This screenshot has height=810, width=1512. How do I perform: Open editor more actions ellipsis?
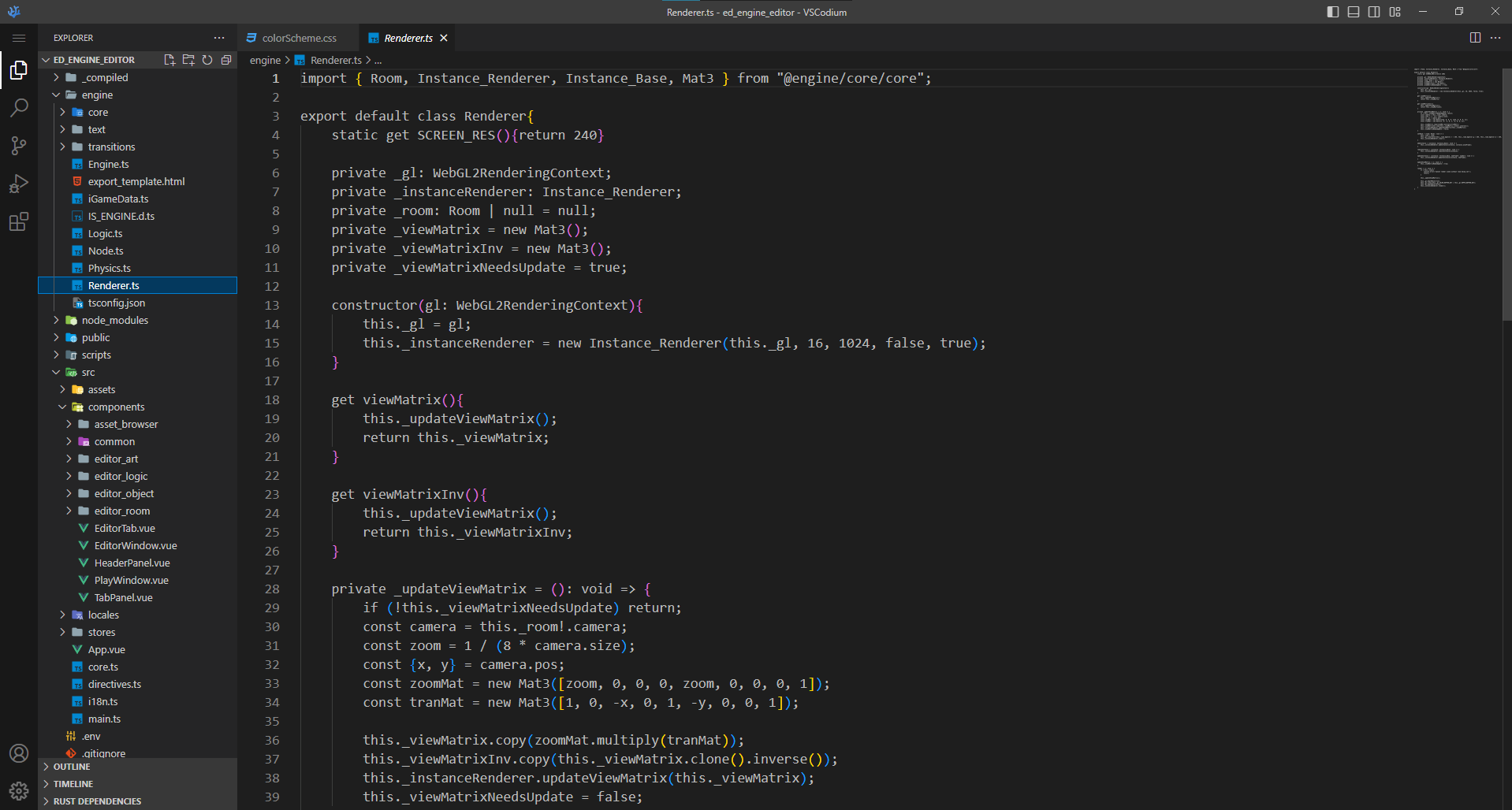pos(1495,38)
